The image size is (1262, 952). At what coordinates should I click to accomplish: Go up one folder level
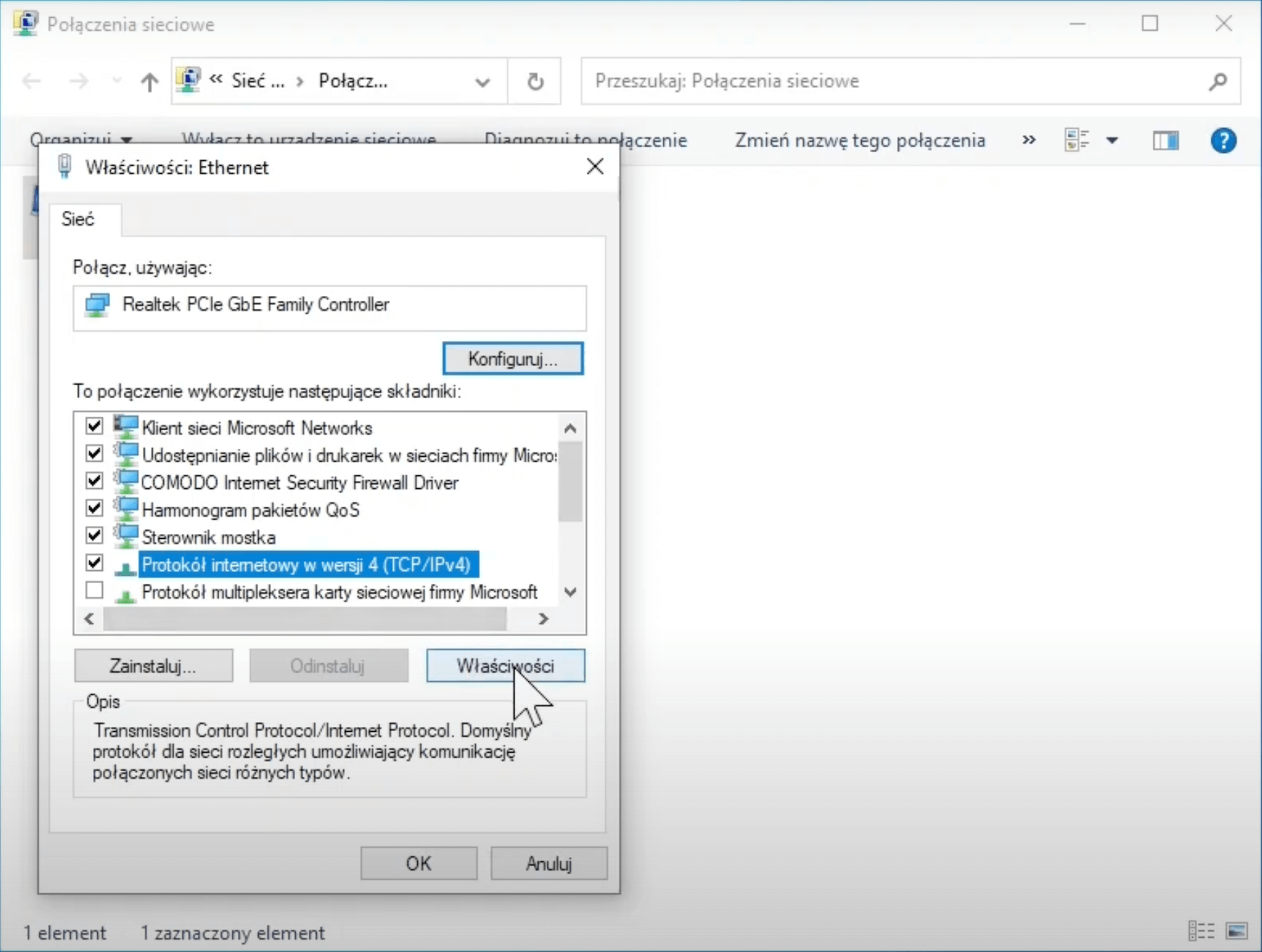coord(149,81)
